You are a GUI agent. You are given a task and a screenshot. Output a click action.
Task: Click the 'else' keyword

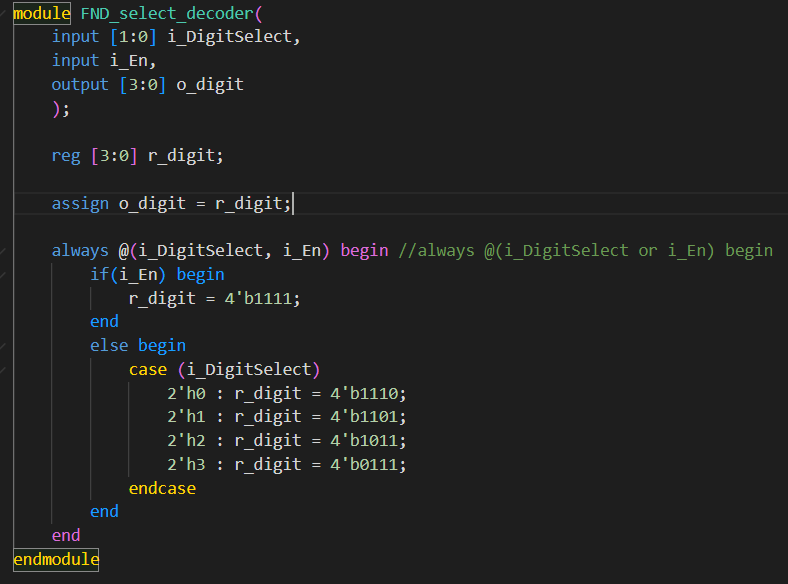[109, 346]
